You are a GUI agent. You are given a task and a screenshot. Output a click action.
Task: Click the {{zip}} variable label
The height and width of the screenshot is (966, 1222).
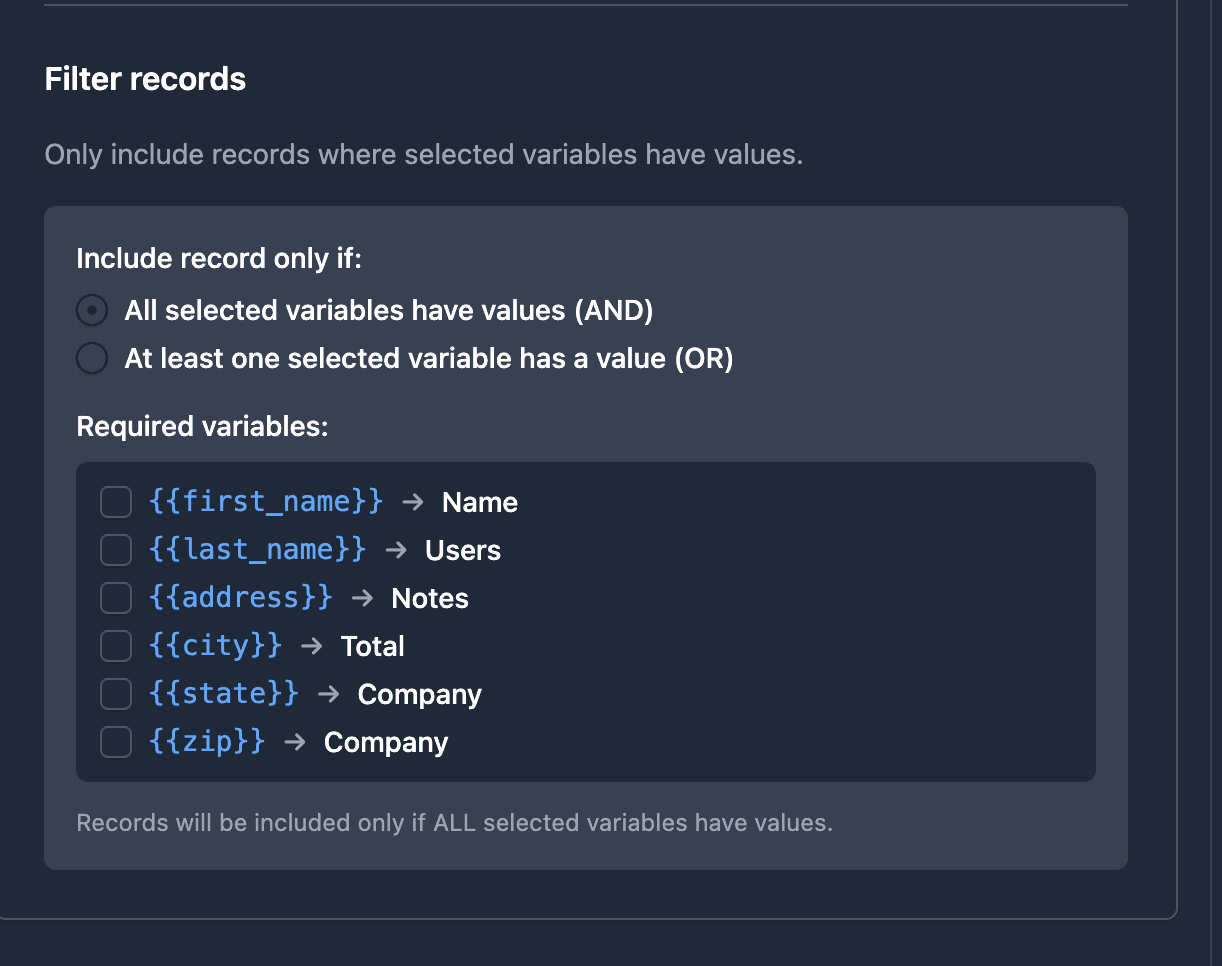pos(207,741)
